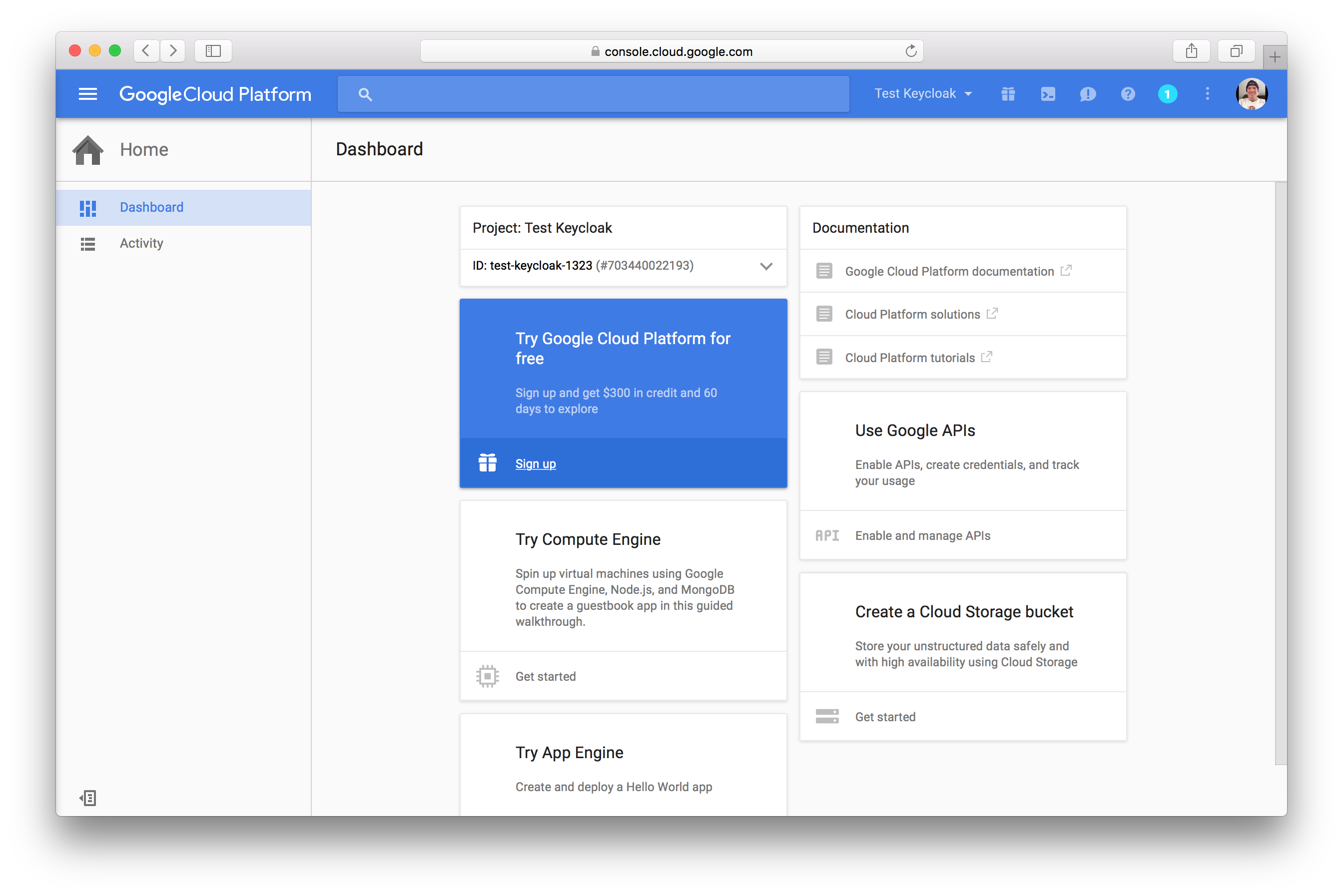Image resolution: width=1343 pixels, height=896 pixels.
Task: Collapse the left navigation pane icon
Action: [88, 798]
